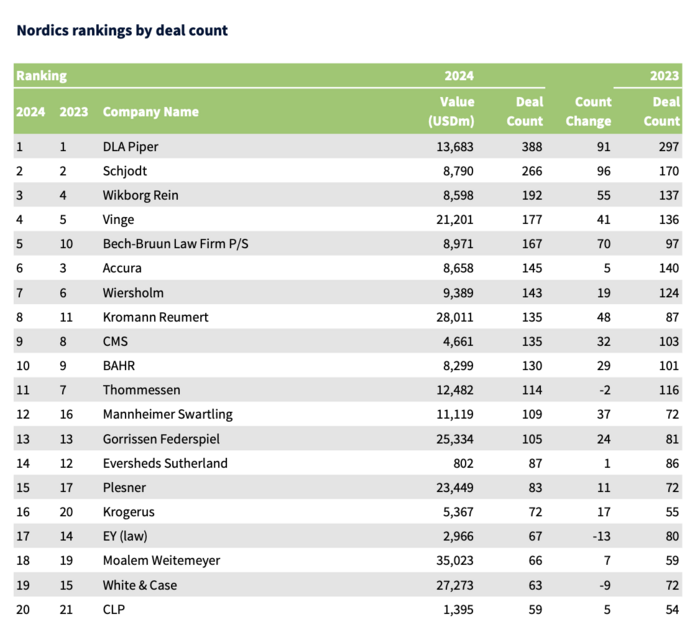The width and height of the screenshot is (700, 632).
Task: Select the 'Krogerus' company name
Action: [x=129, y=512]
